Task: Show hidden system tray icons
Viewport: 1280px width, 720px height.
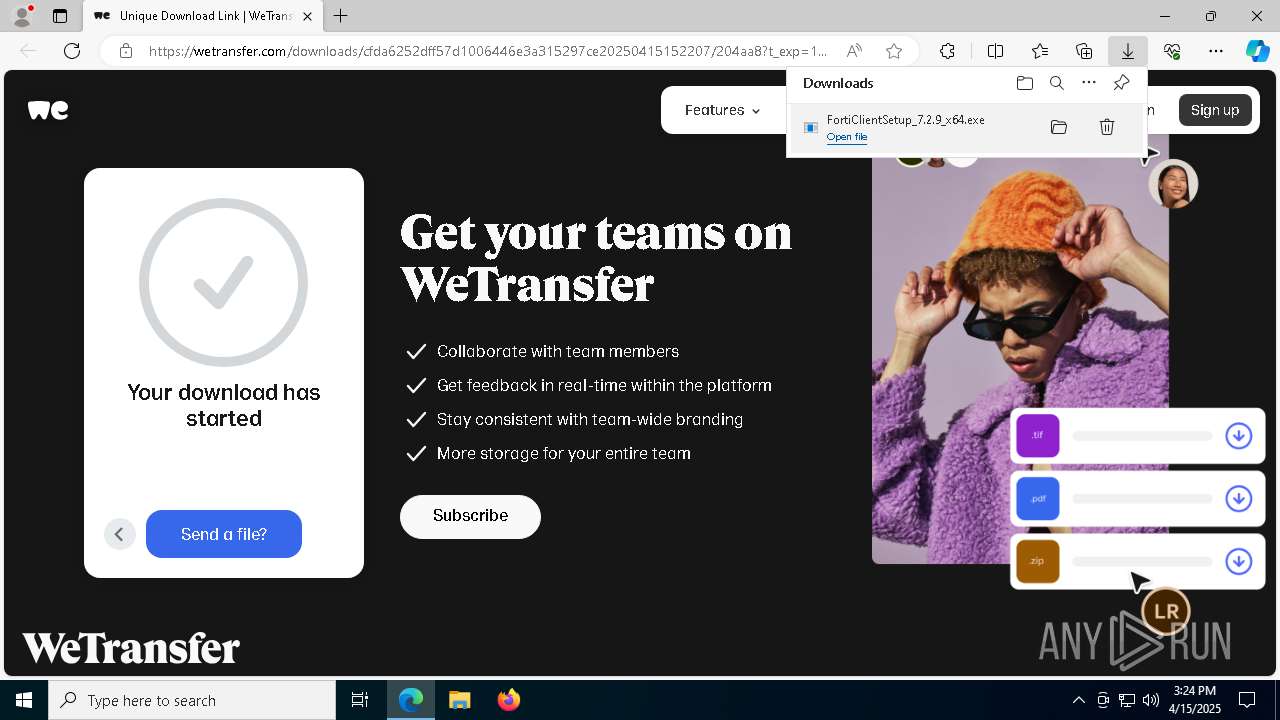Action: pyautogui.click(x=1079, y=700)
